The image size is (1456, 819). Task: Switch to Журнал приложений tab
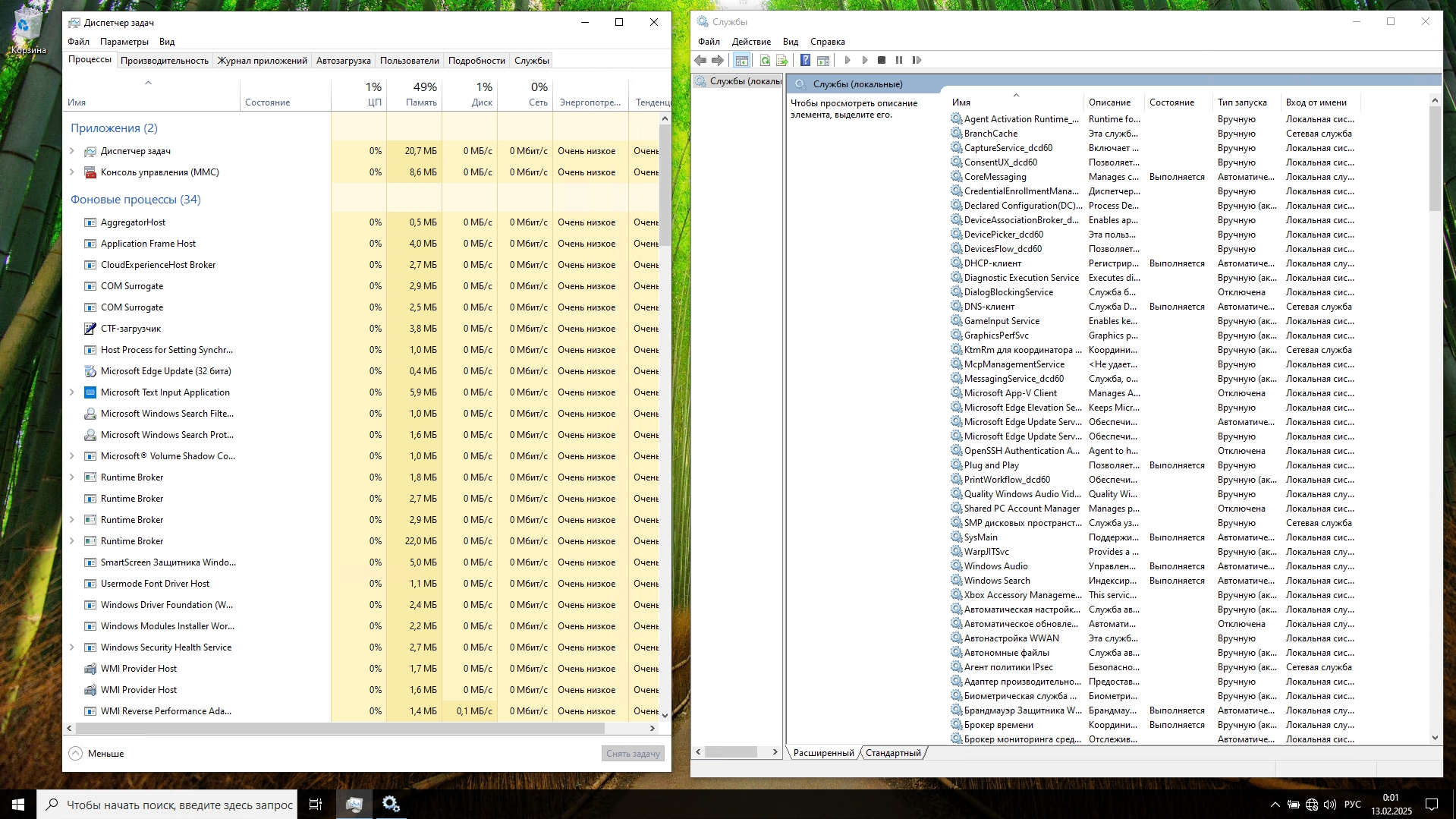click(x=263, y=61)
